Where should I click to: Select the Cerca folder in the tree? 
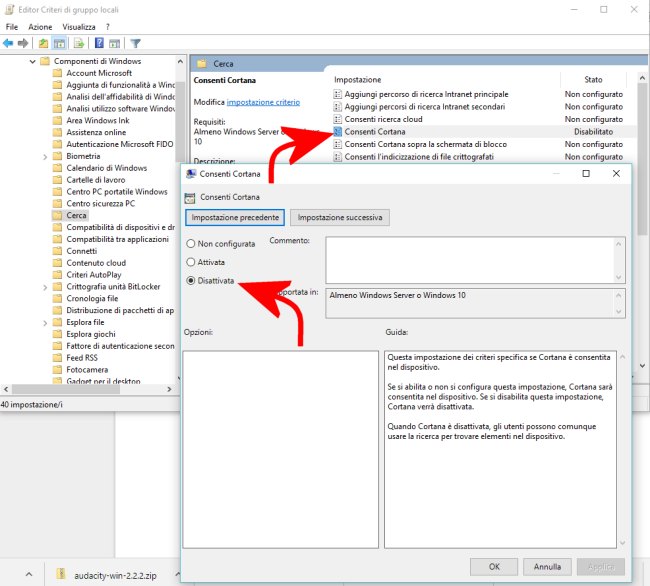[76, 215]
